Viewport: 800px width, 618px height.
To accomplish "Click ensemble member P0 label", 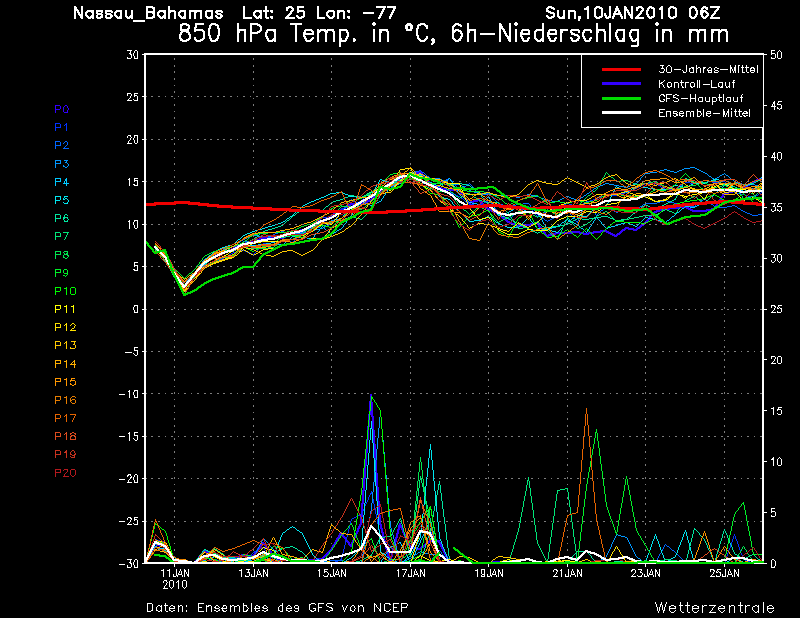I will tap(62, 109).
